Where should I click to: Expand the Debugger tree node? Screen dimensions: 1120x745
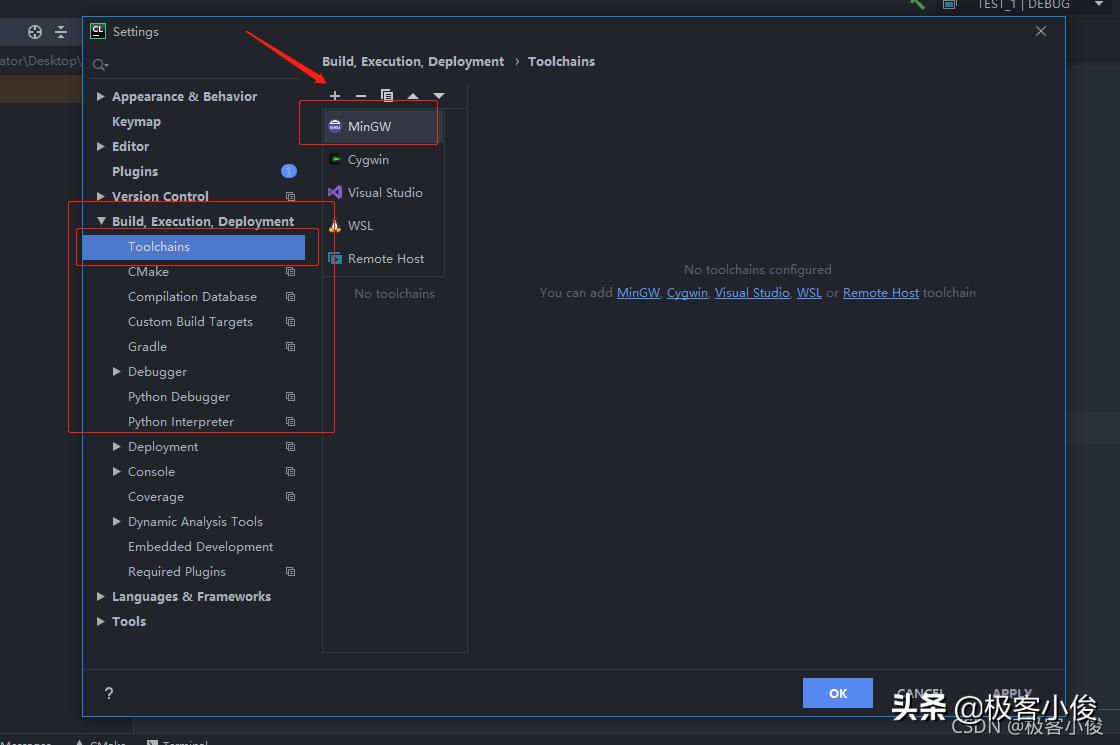117,372
